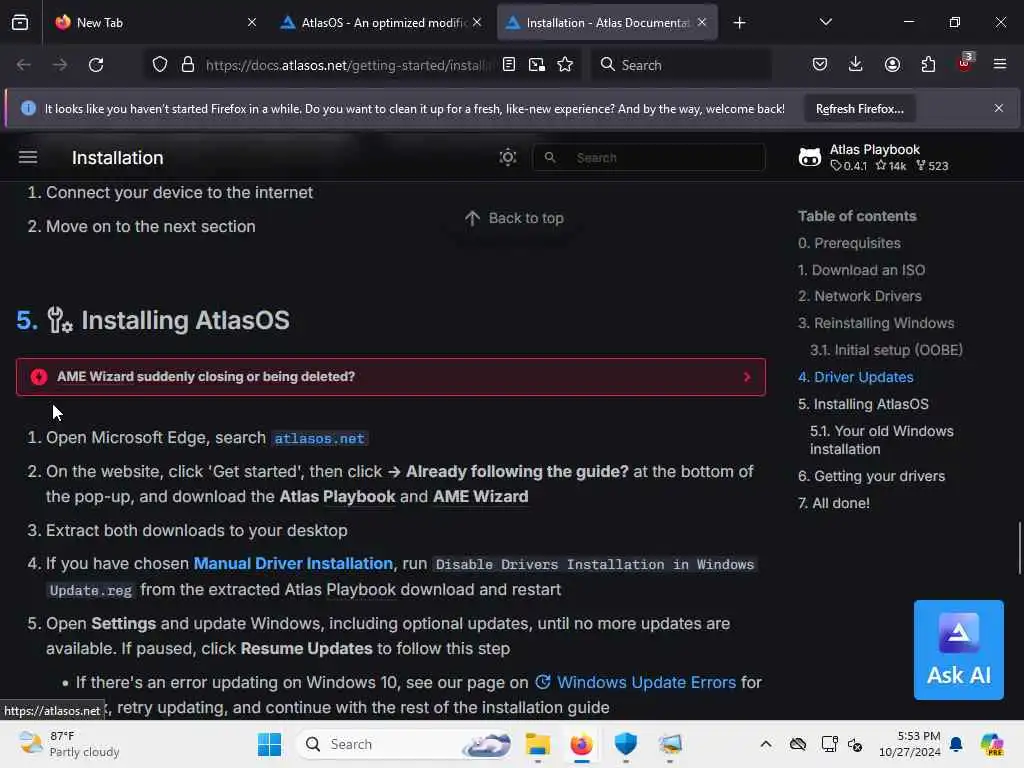1024x768 pixels.
Task: Click the Firefox toolbar Search box
Action: coord(681,65)
